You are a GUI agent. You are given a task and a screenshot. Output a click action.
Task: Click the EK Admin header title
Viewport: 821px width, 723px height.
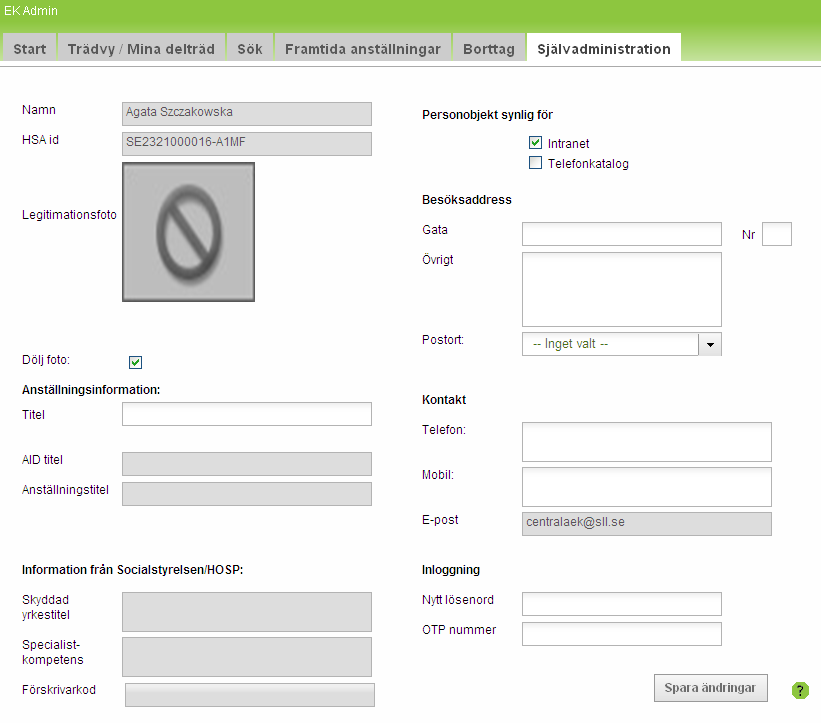[31, 10]
